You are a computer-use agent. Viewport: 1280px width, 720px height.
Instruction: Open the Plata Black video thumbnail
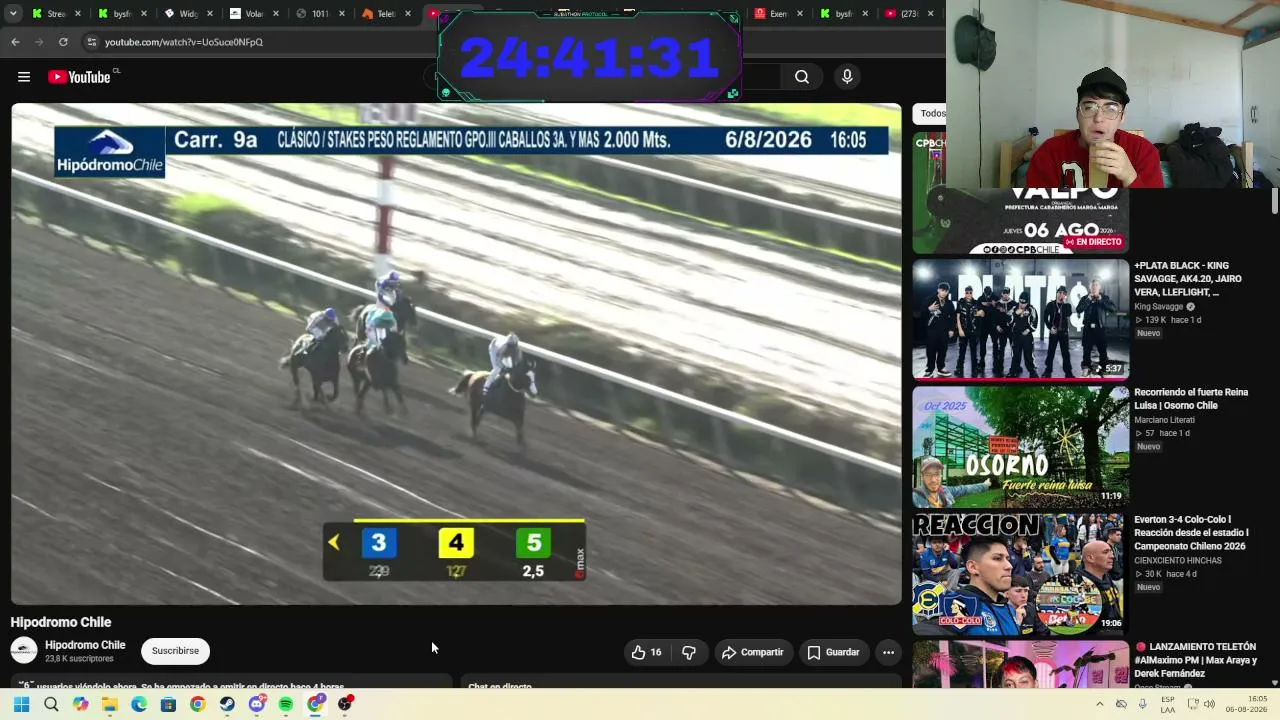coord(1020,319)
